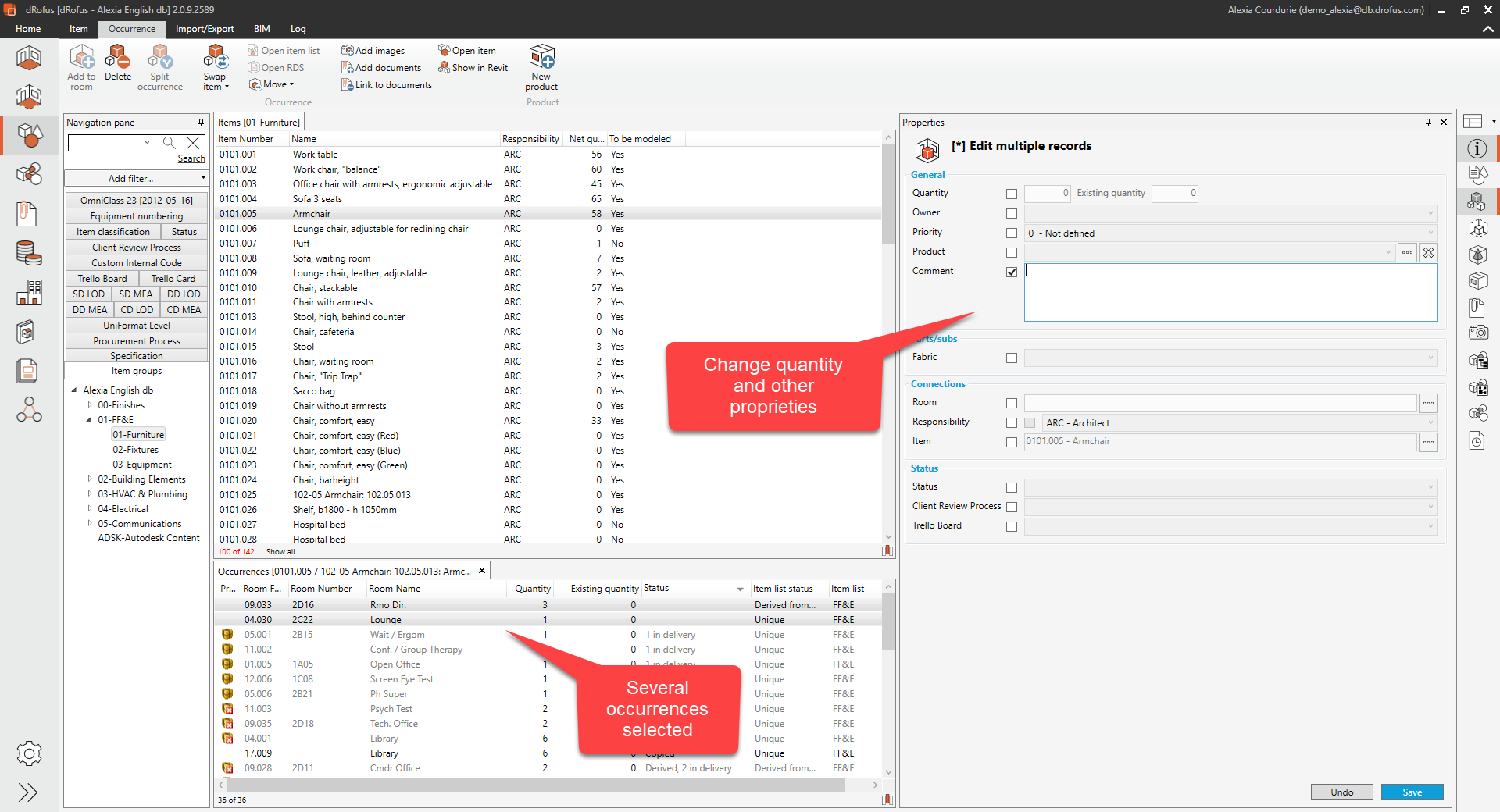The image size is (1500, 812).
Task: Click Show in Revit
Action: tap(473, 68)
